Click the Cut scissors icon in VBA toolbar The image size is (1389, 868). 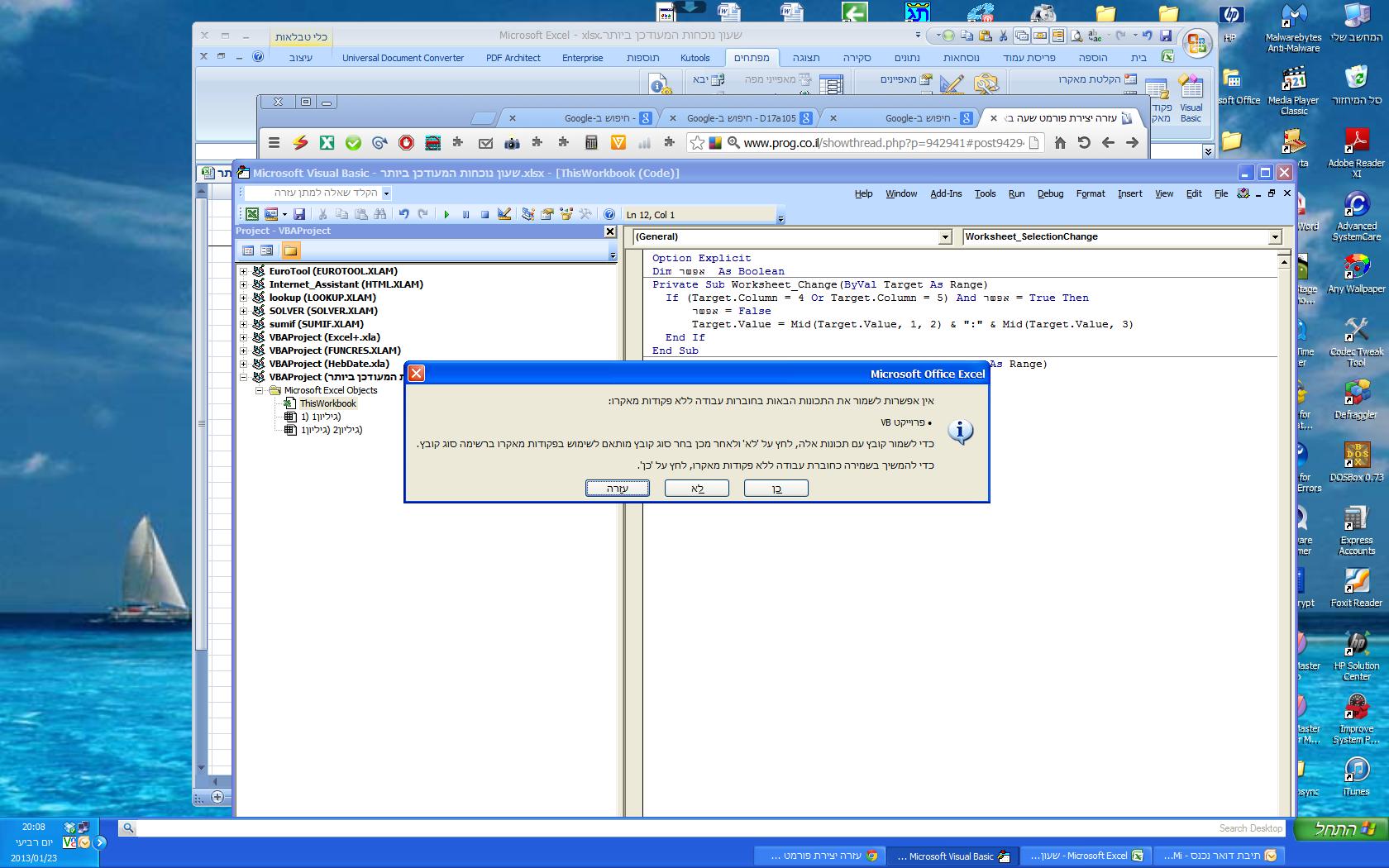(322, 214)
